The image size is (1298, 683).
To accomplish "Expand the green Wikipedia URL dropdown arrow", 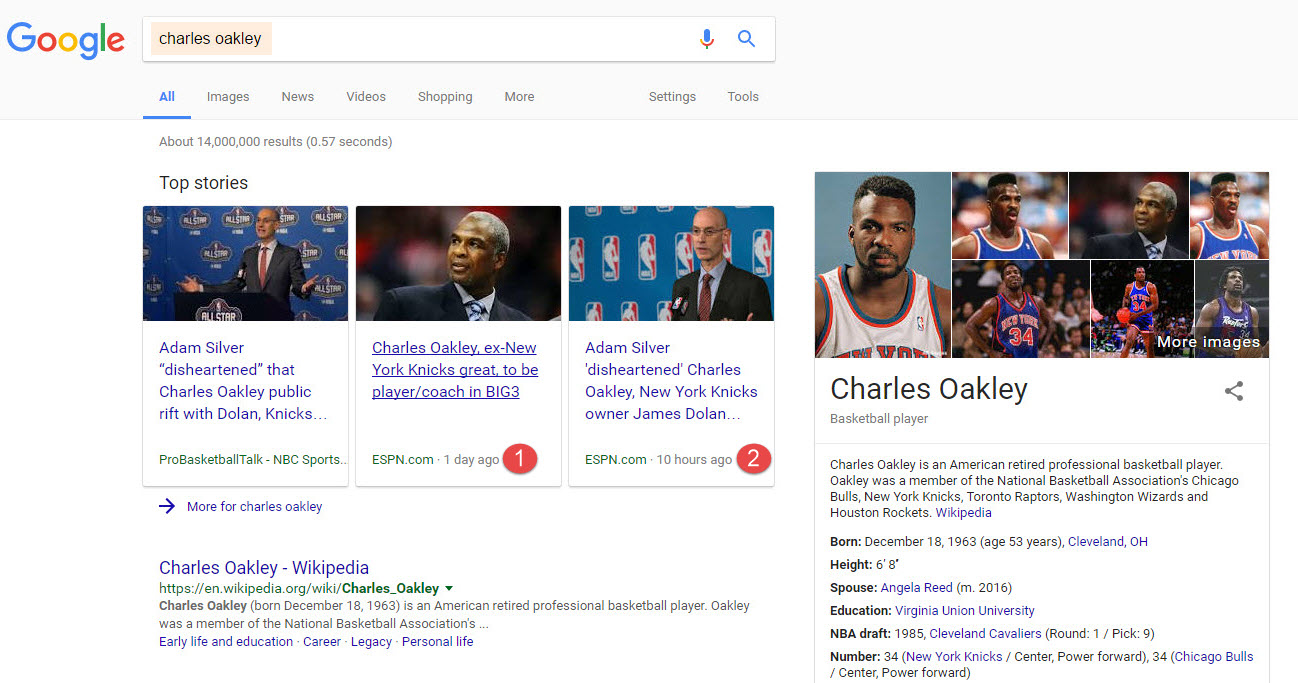I will tap(449, 588).
